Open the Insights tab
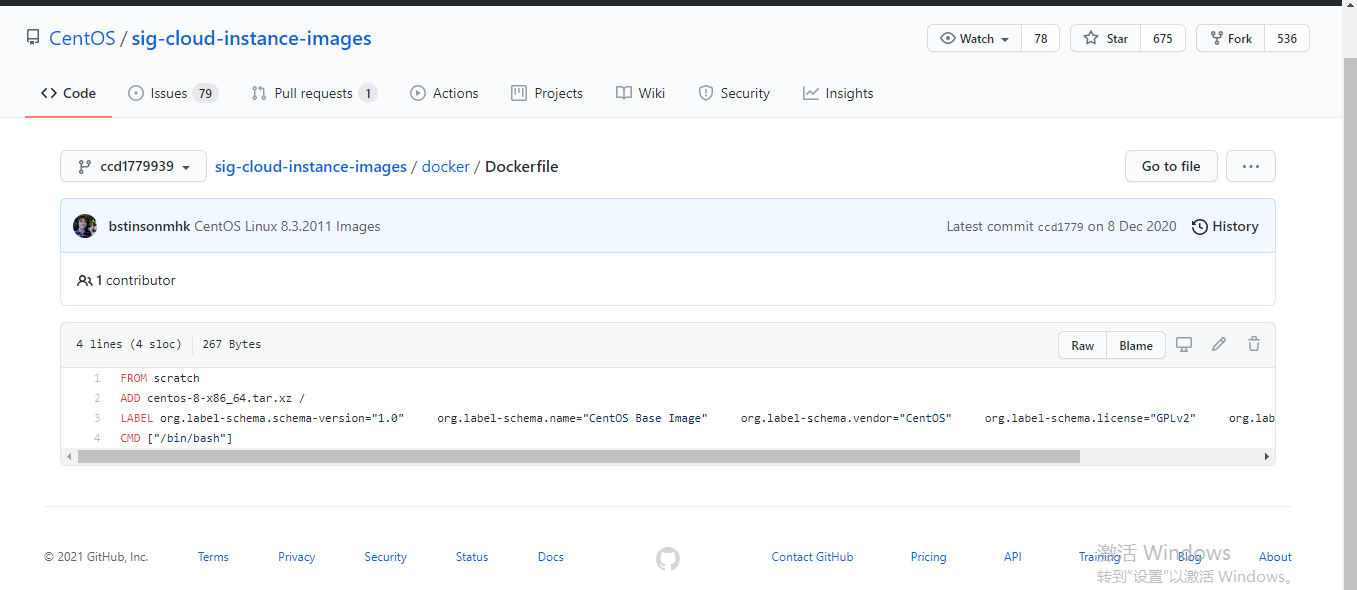The width and height of the screenshot is (1357, 590). coord(838,93)
